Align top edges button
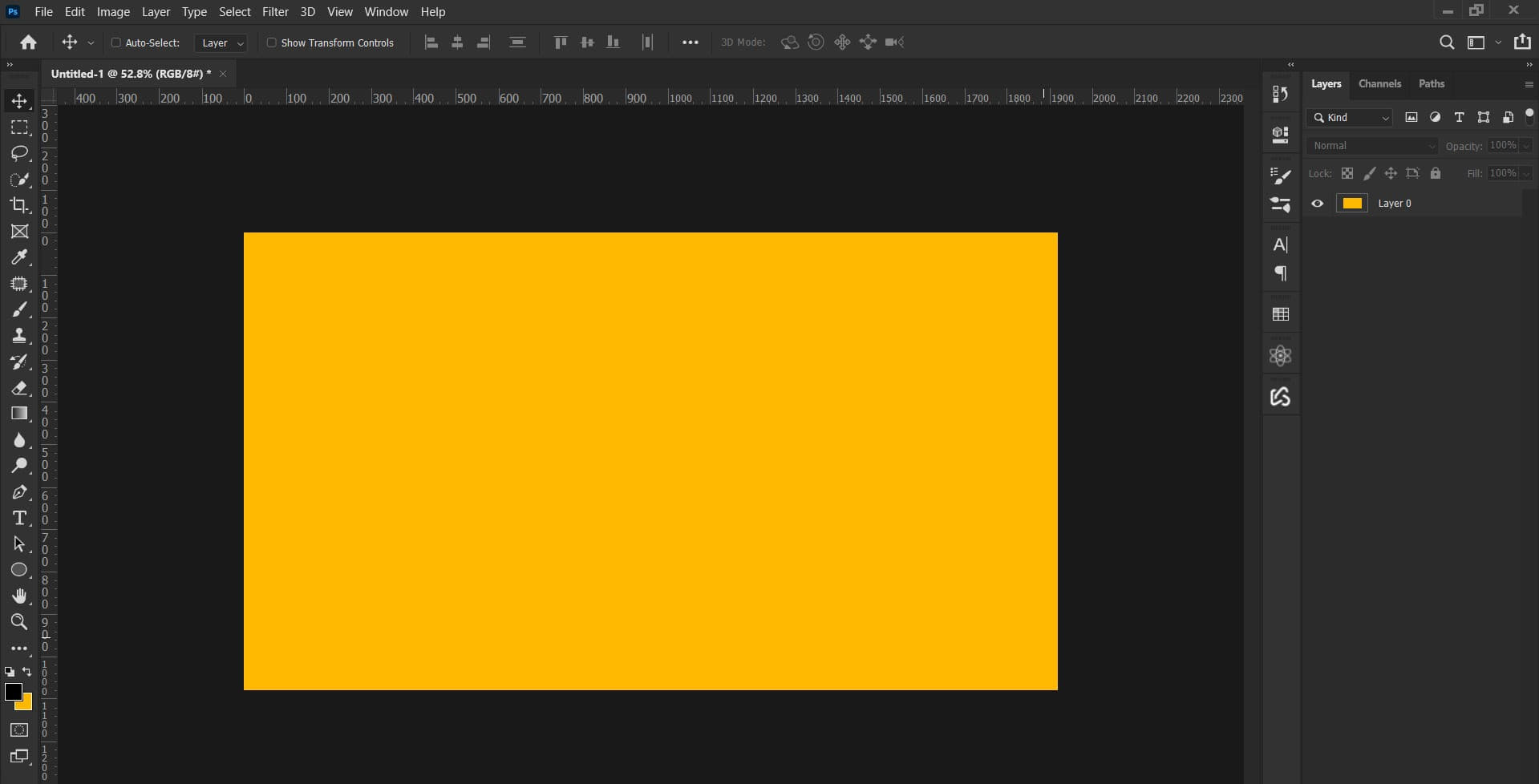Screen dimensions: 1539x784 point(561,42)
